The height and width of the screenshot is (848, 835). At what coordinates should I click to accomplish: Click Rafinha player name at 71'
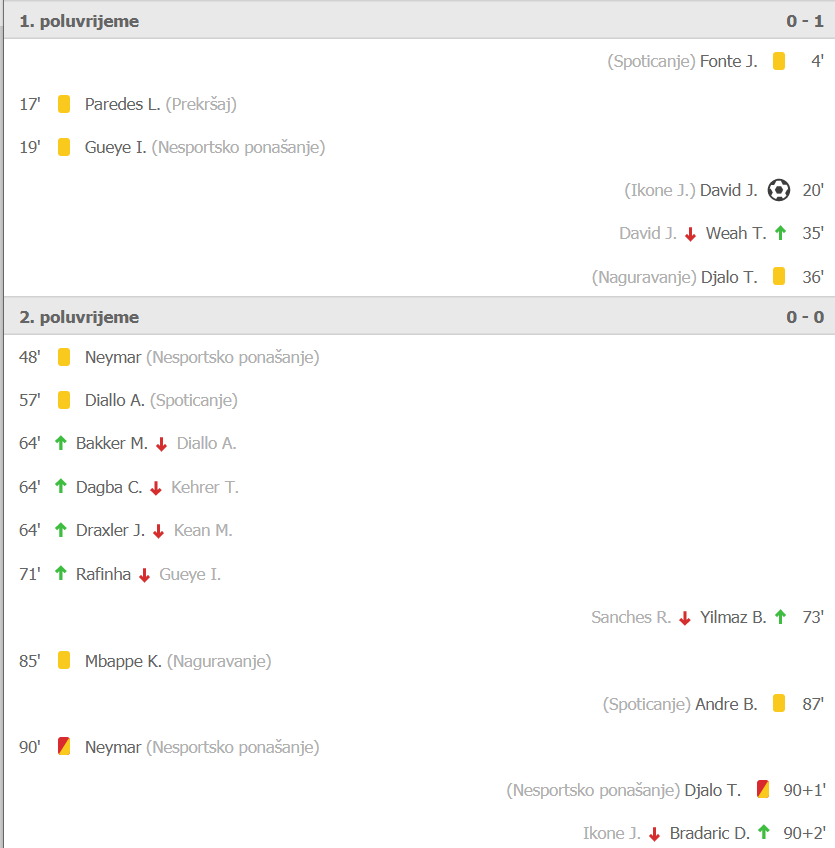(103, 574)
